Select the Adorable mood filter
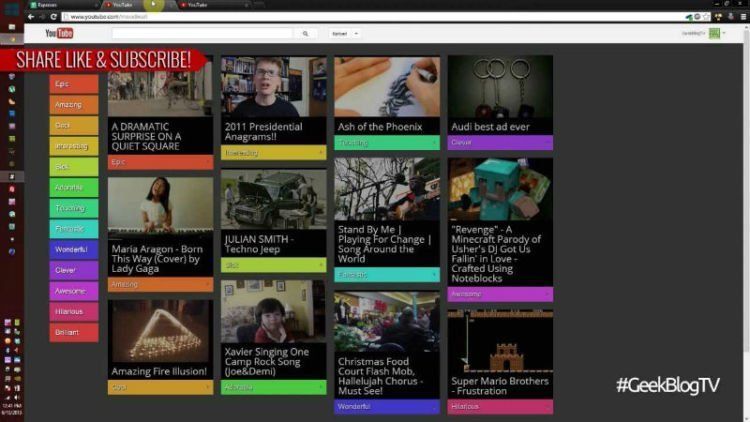The height and width of the screenshot is (422, 750). coord(74,187)
